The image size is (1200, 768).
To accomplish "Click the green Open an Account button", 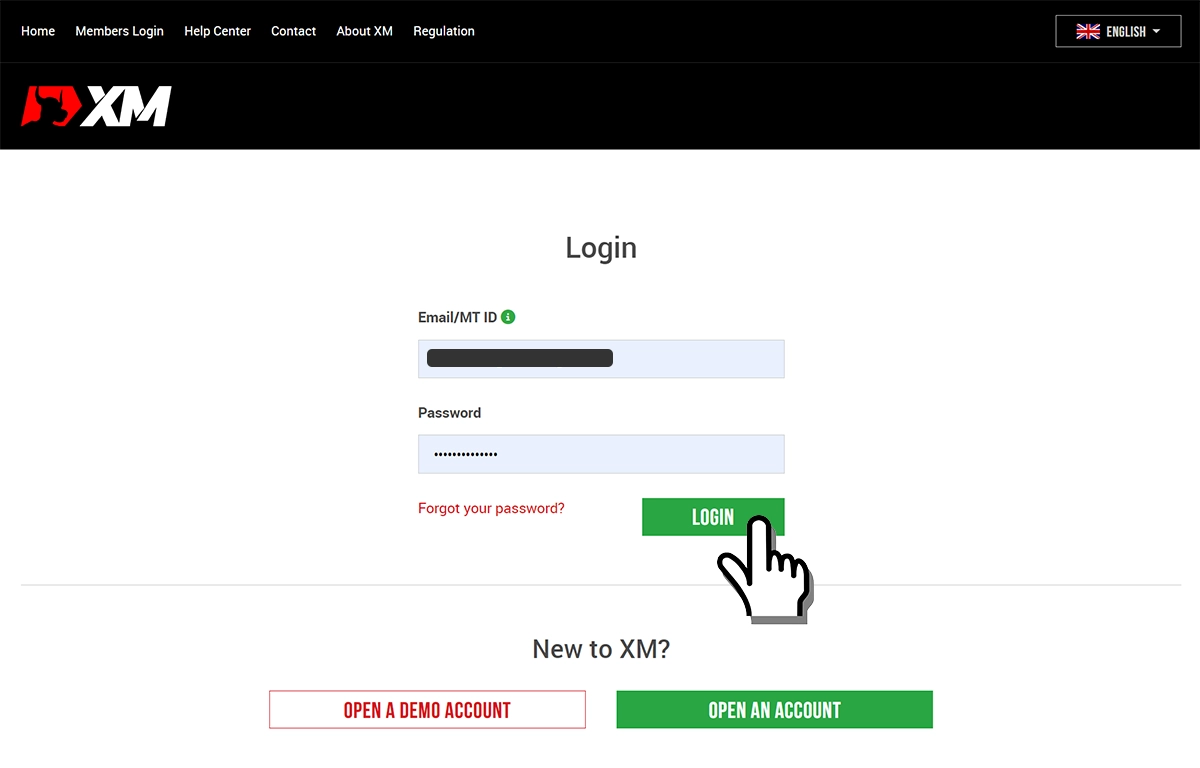I will [774, 710].
